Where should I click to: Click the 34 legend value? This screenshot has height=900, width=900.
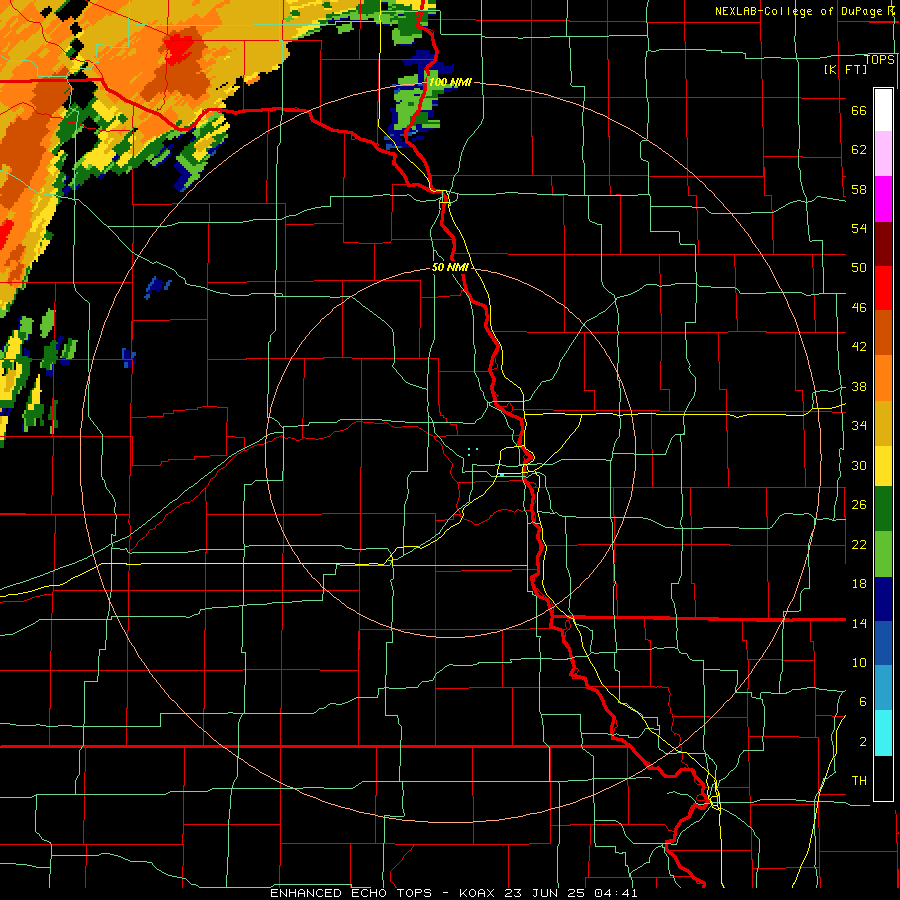(x=859, y=426)
